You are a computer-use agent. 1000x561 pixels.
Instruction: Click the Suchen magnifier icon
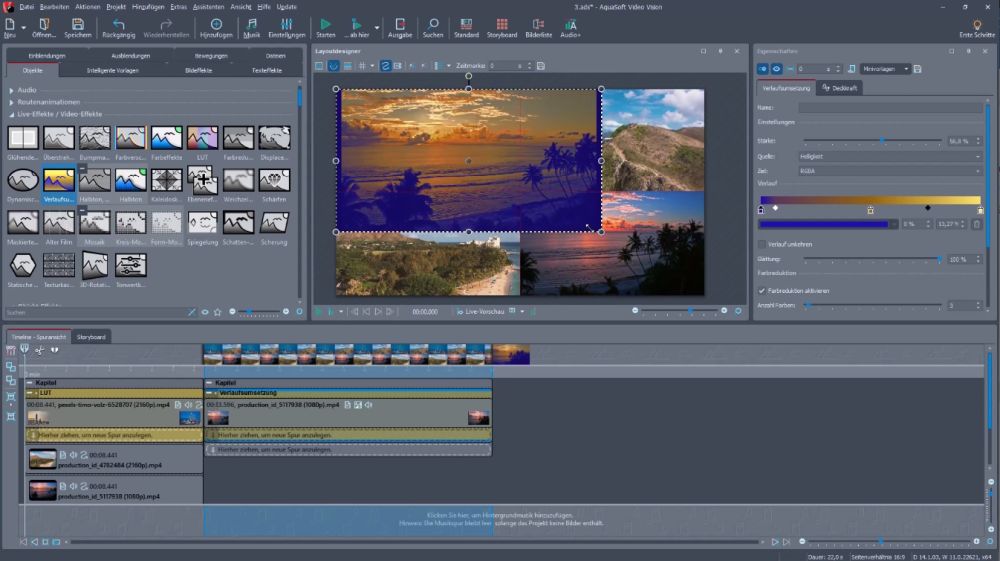pyautogui.click(x=433, y=25)
